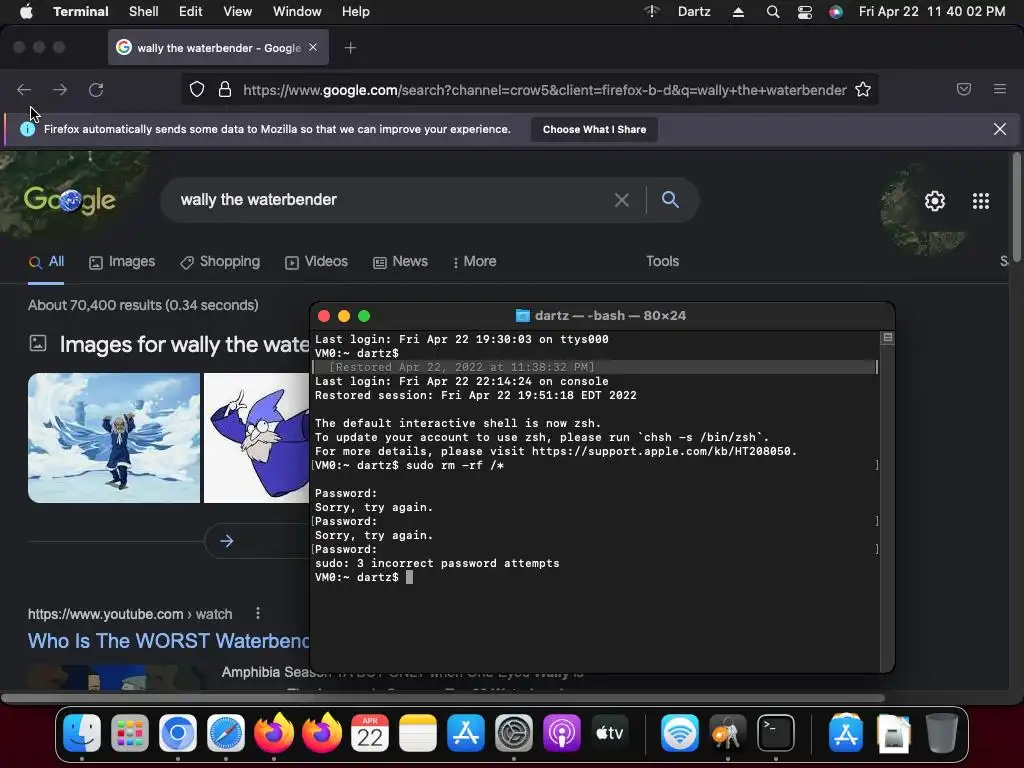This screenshot has height=768, width=1024.
Task: Open Launchpad from the dock
Action: click(x=129, y=733)
